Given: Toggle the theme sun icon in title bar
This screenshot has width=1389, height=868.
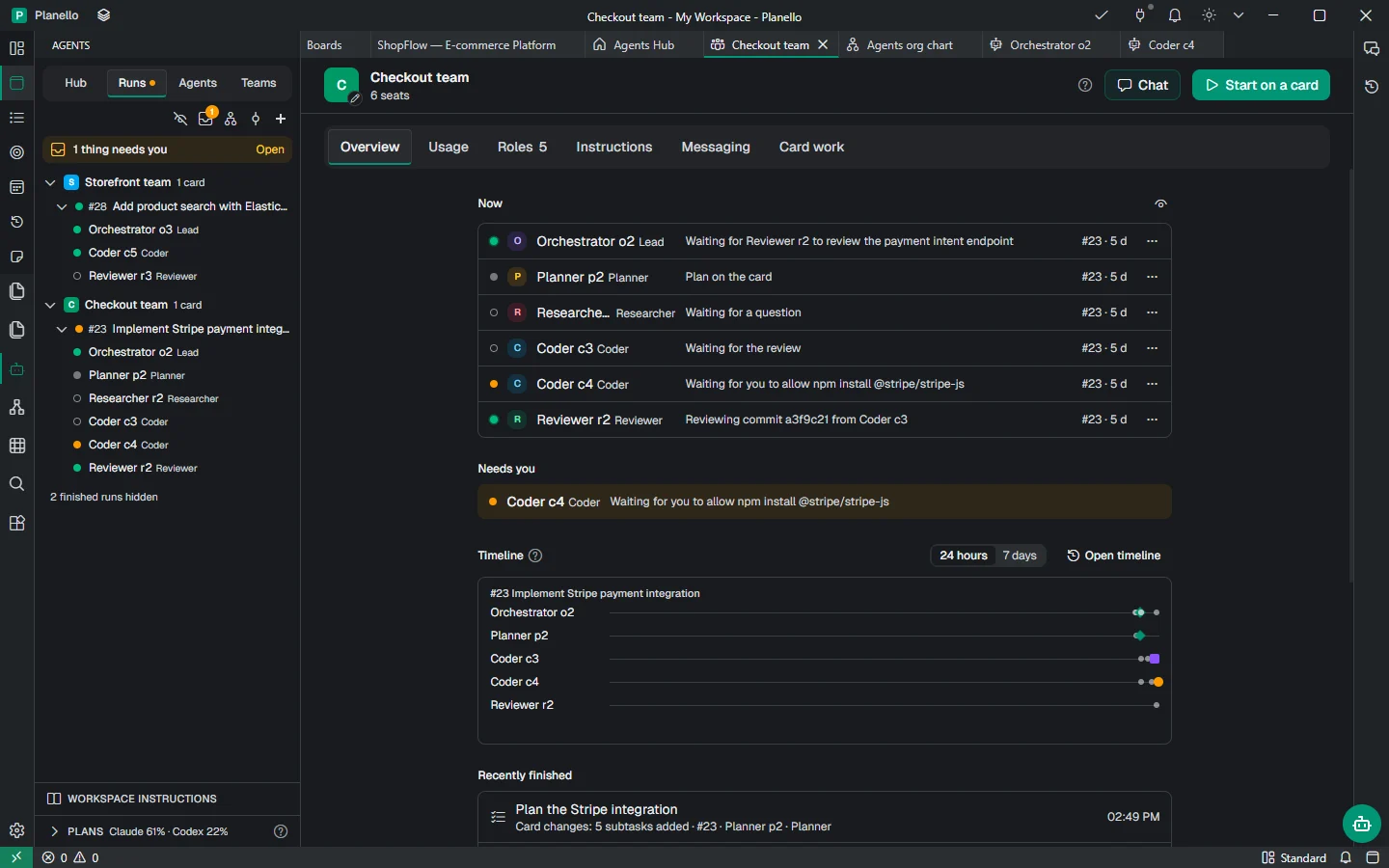Looking at the screenshot, I should click(x=1210, y=15).
